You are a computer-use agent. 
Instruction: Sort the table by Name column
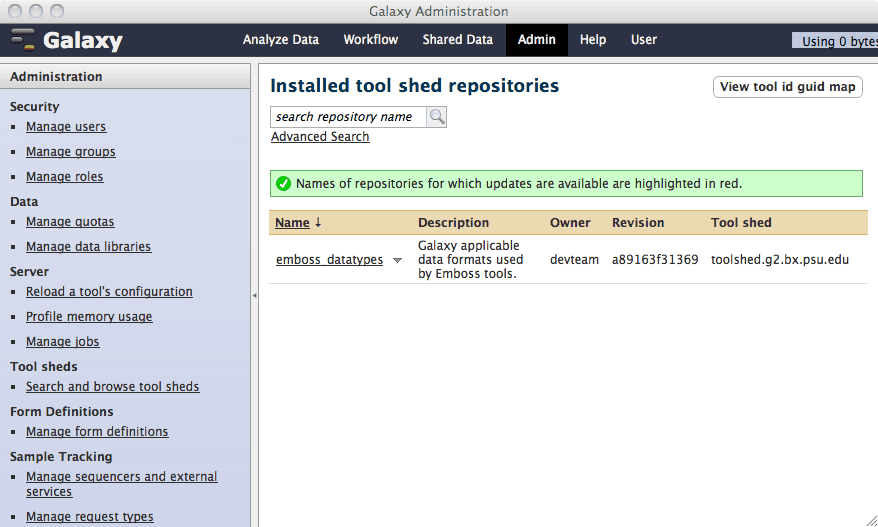(x=292, y=223)
